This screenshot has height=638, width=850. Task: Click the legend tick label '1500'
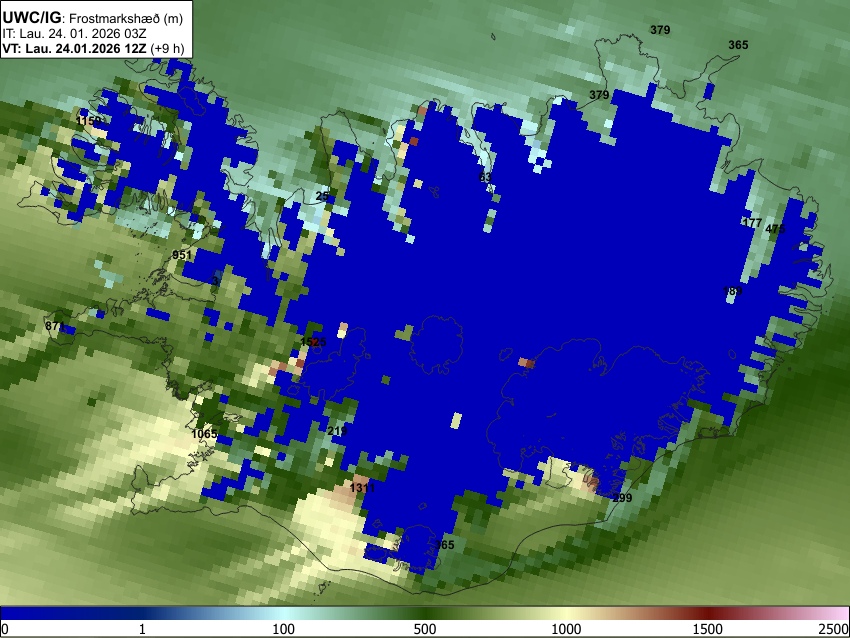pos(707,629)
